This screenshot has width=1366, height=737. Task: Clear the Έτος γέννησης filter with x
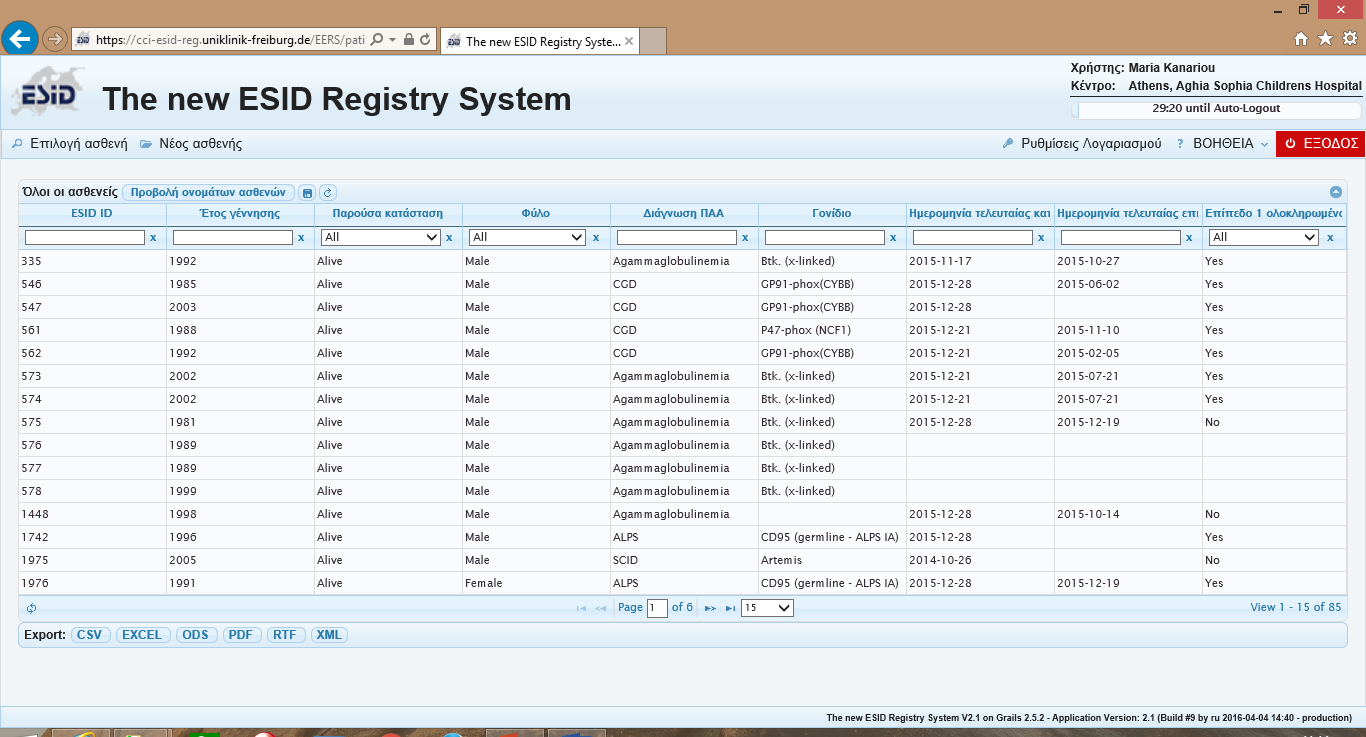coord(301,238)
